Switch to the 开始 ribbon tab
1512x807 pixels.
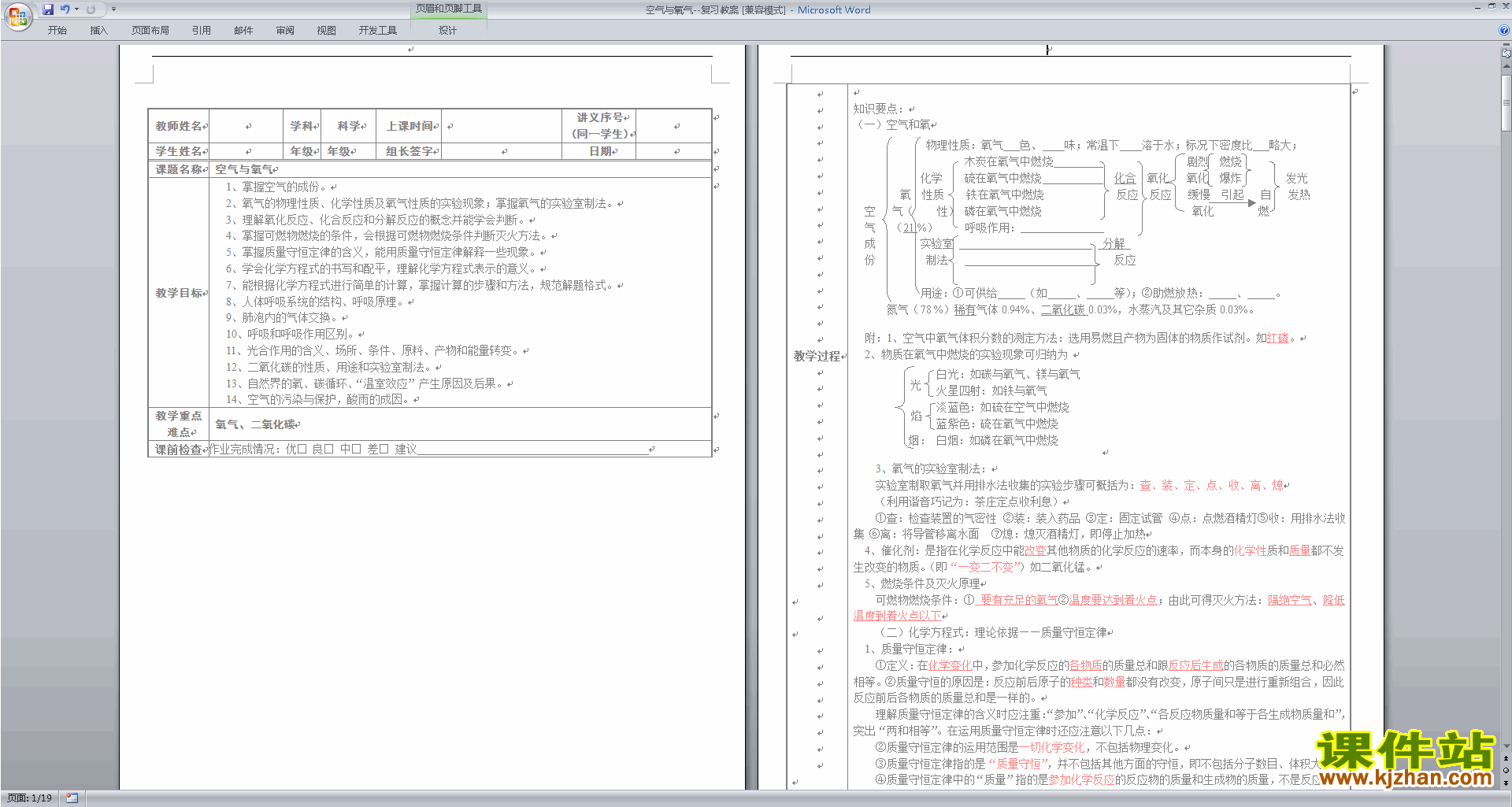click(57, 31)
